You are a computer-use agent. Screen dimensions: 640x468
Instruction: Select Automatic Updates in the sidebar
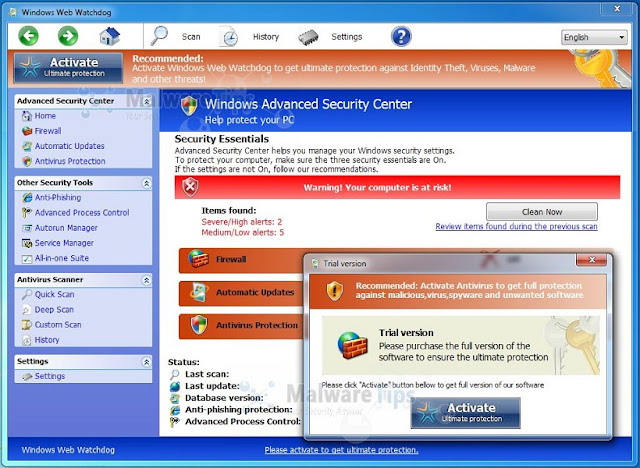[x=69, y=146]
